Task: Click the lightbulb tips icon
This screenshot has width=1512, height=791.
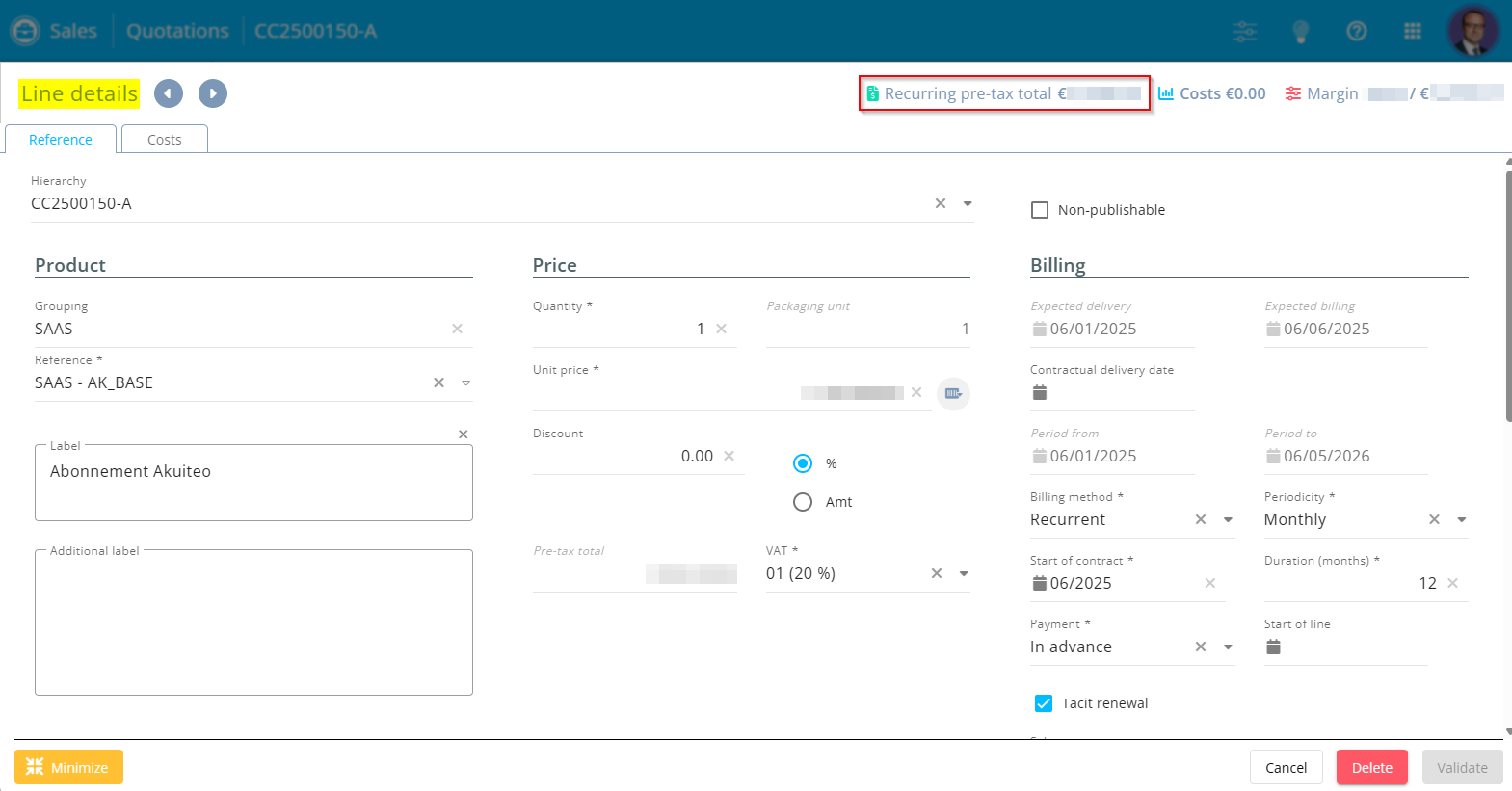Action: tap(1300, 31)
